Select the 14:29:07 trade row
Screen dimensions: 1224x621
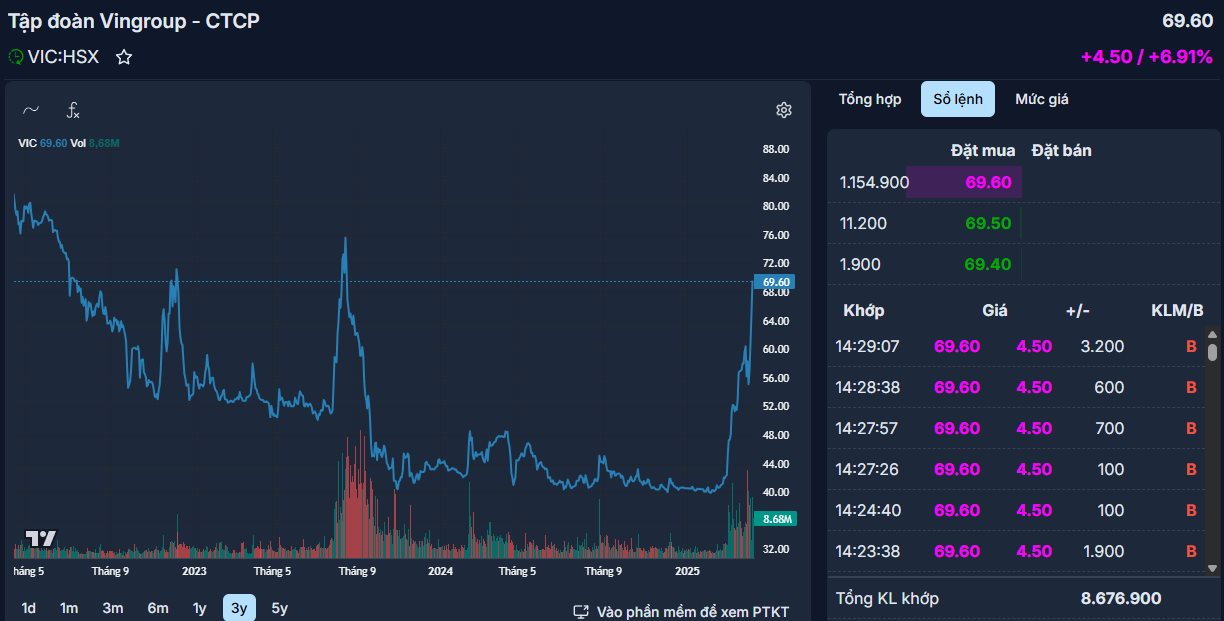click(1017, 346)
